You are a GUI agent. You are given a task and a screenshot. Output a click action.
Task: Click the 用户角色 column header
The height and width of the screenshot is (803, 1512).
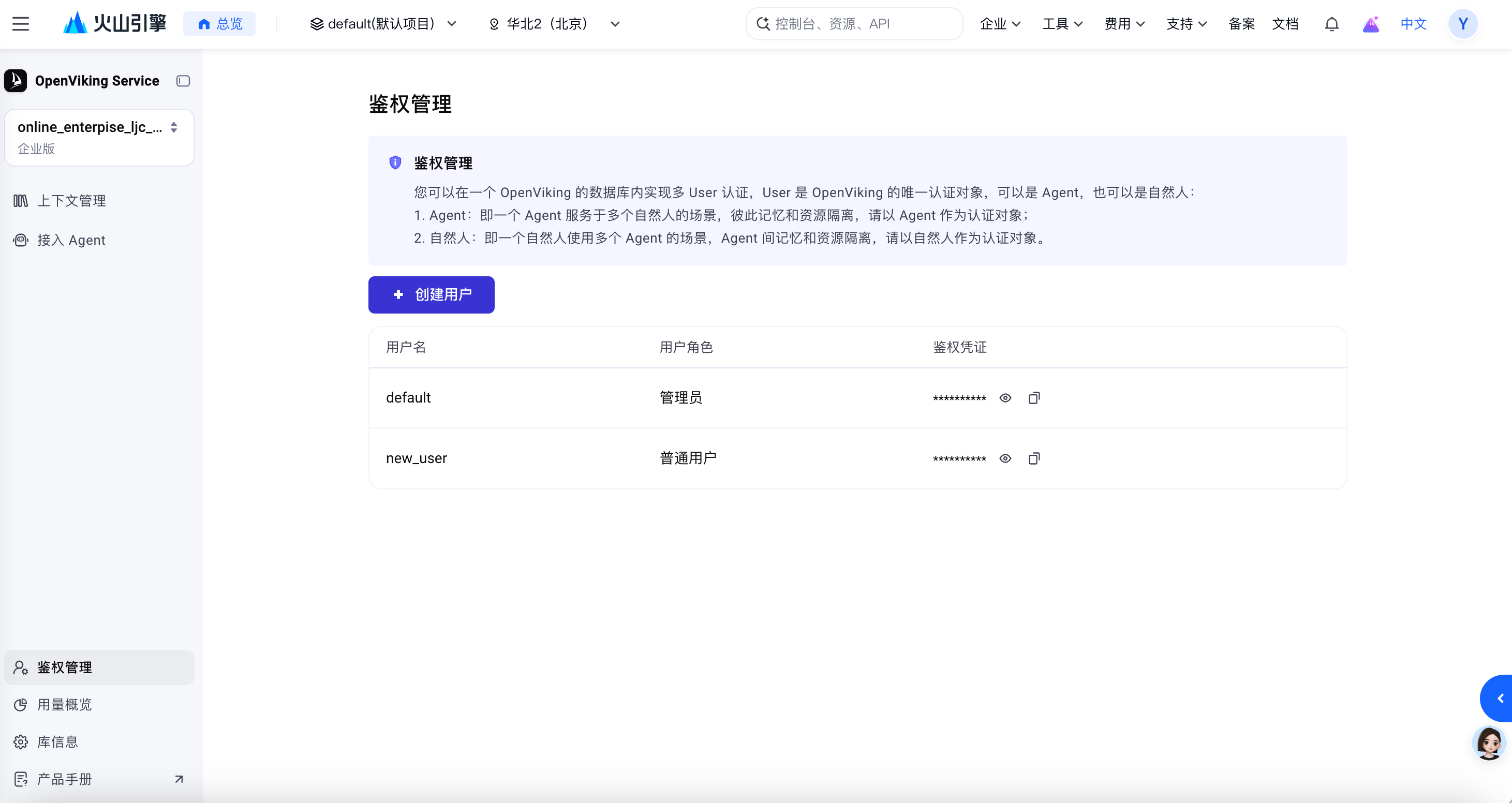686,347
